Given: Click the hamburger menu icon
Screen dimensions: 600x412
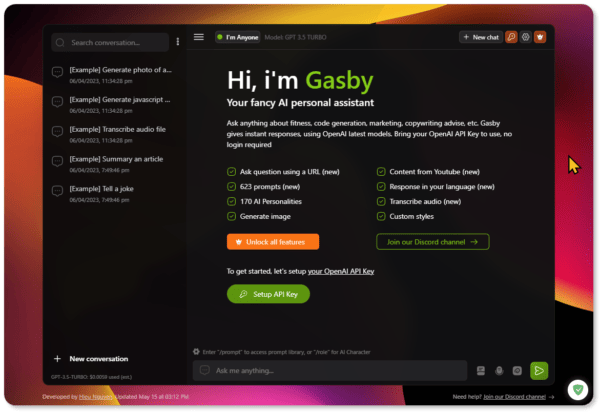Looking at the screenshot, I should click(x=198, y=37).
